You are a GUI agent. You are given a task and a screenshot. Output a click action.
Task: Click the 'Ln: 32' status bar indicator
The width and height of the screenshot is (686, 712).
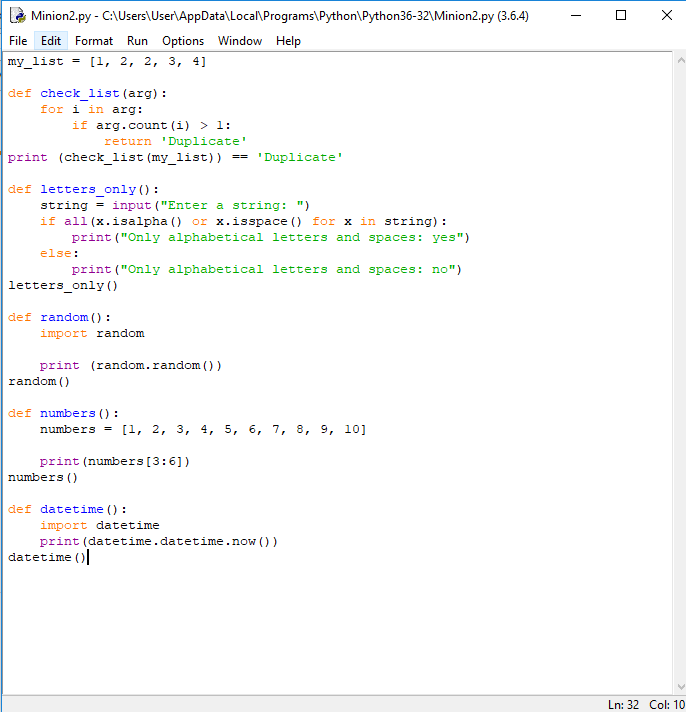[x=623, y=705]
